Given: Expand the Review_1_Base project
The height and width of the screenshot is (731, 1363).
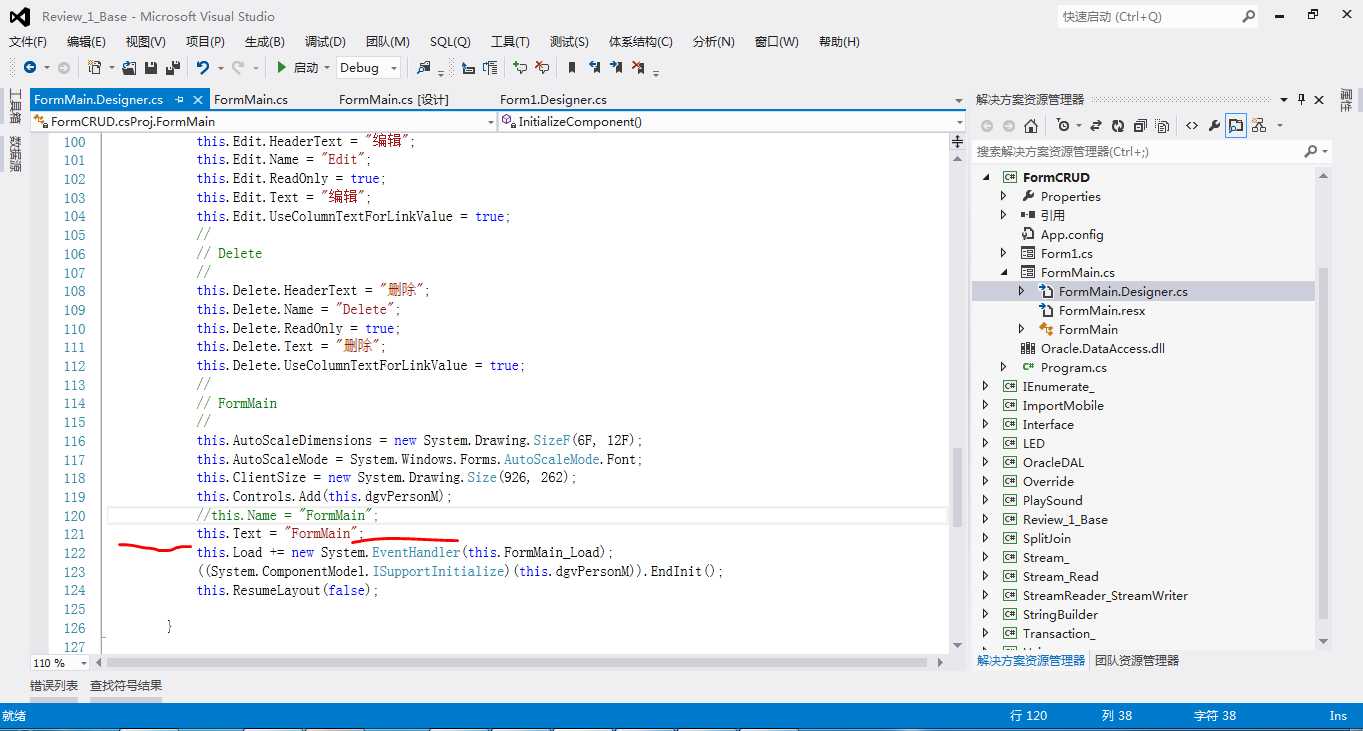Looking at the screenshot, I should tap(986, 519).
